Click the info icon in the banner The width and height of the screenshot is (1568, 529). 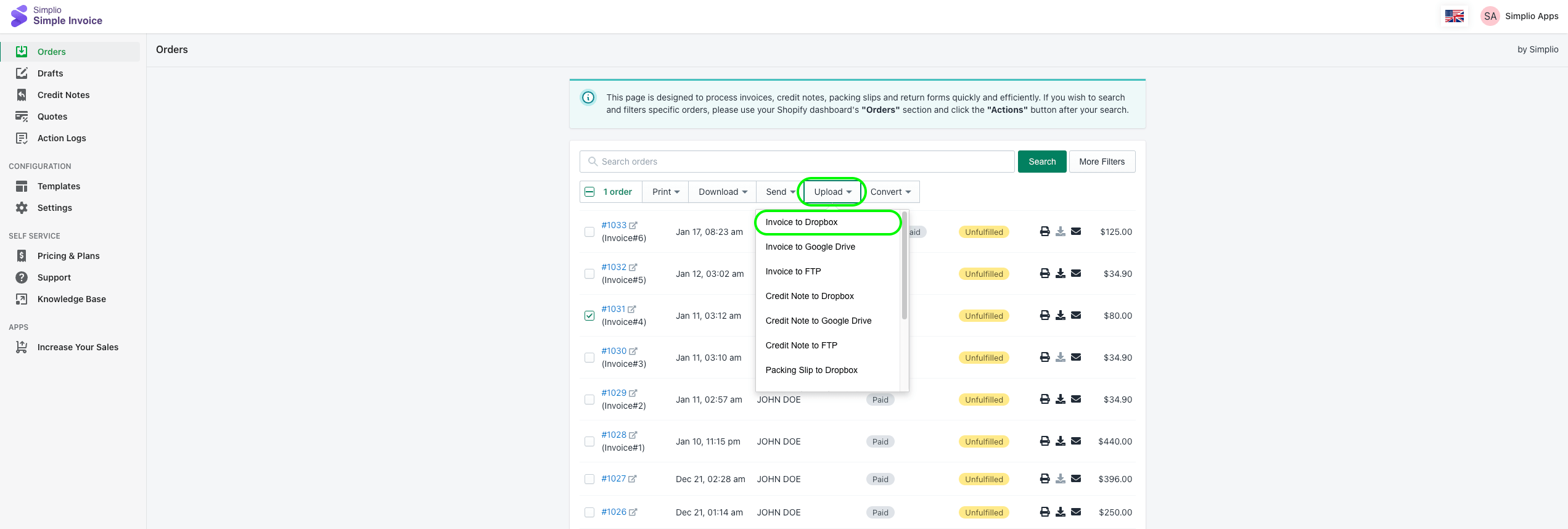click(588, 97)
